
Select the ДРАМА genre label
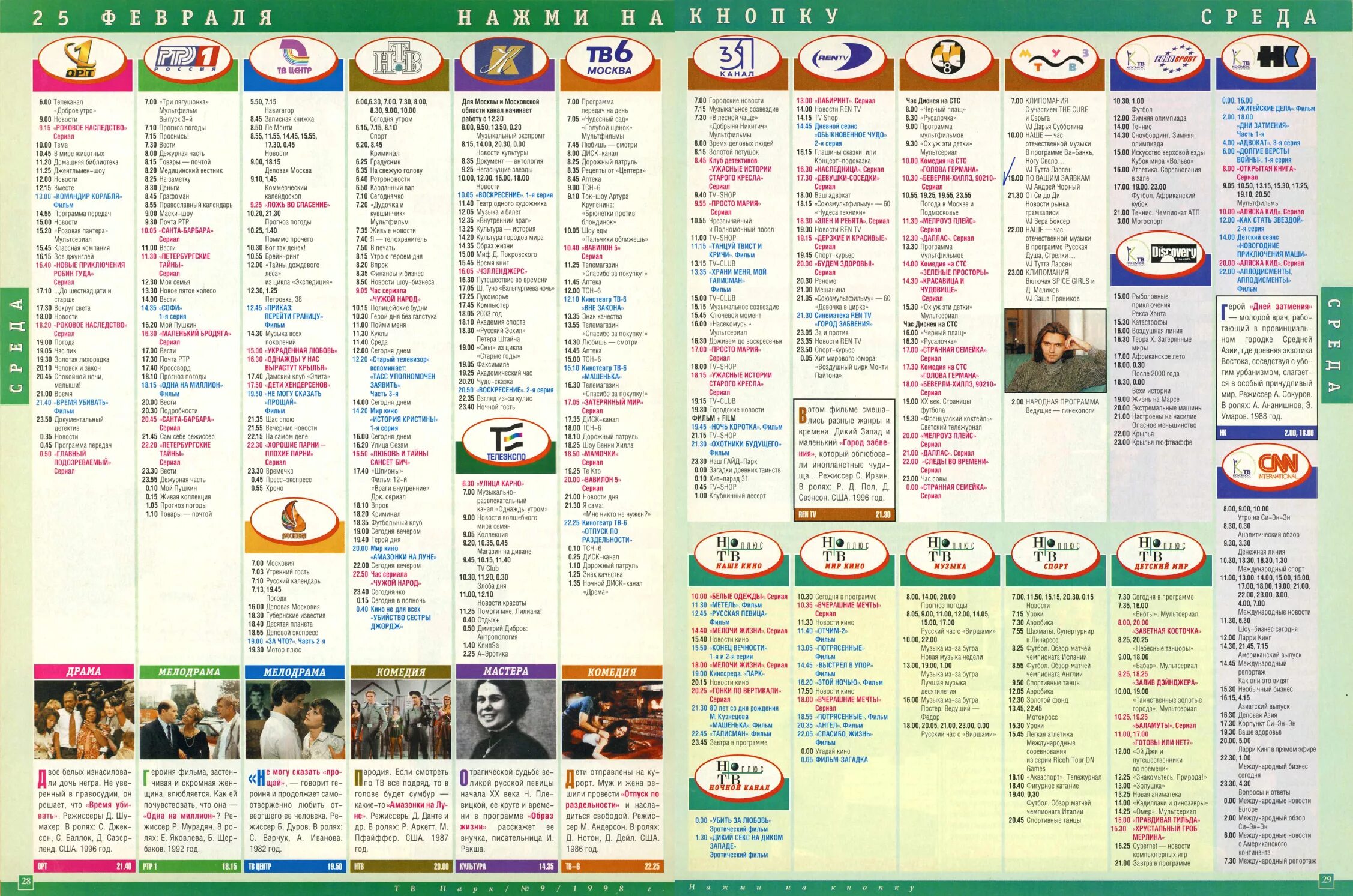click(84, 671)
